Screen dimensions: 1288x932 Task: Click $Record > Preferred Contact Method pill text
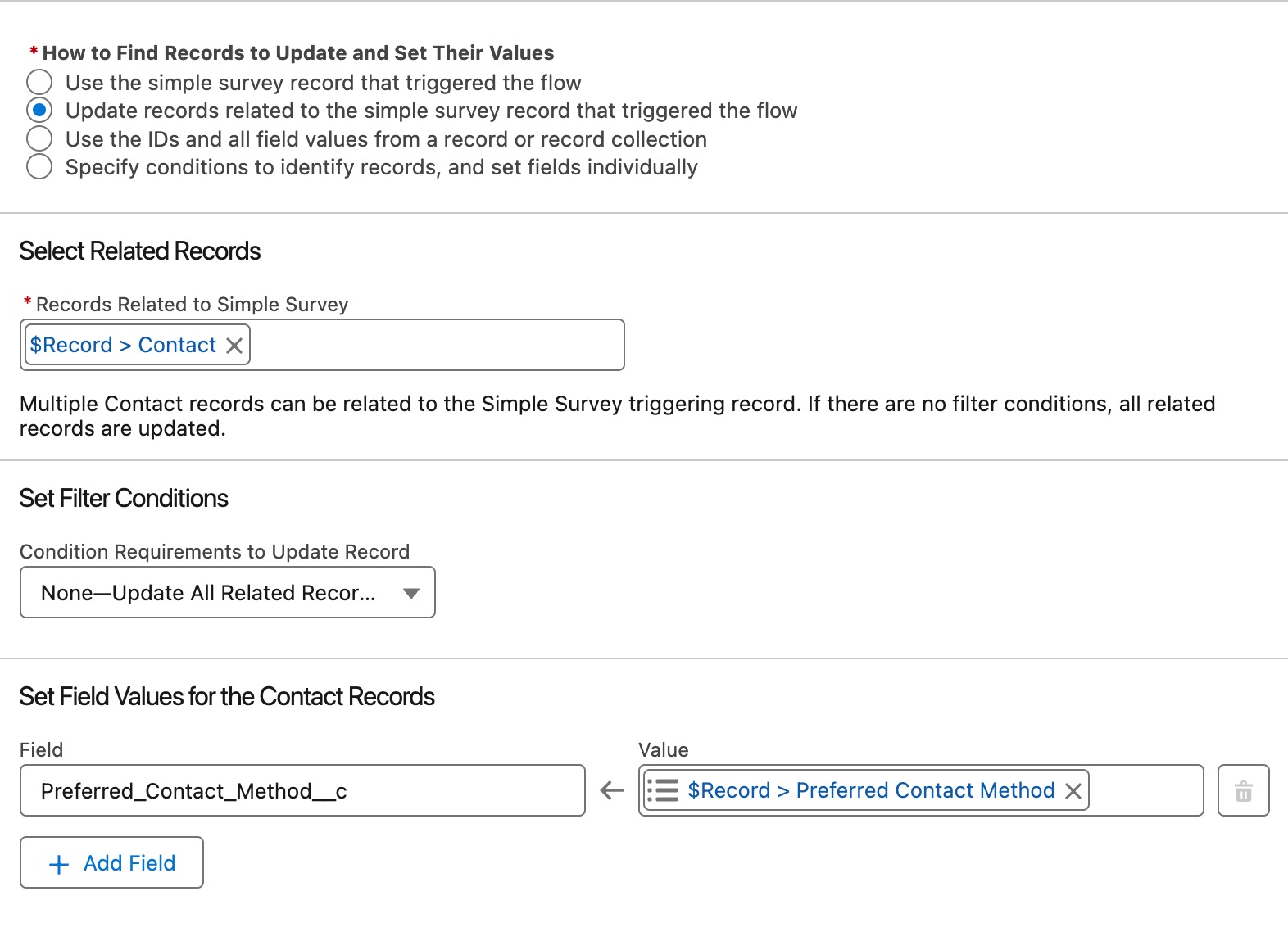[871, 790]
